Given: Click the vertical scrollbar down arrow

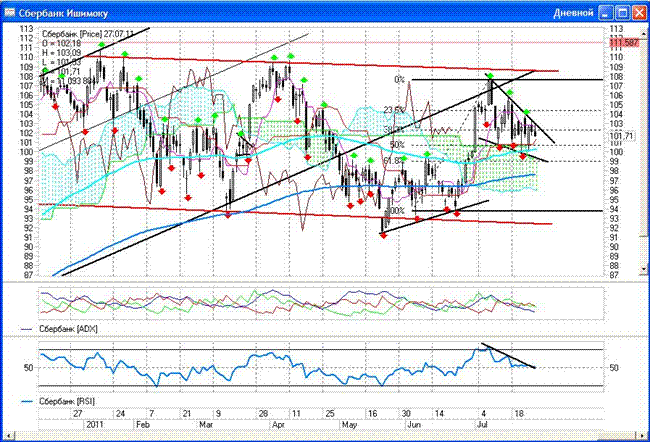Looking at the screenshot, I should [x=644, y=270].
